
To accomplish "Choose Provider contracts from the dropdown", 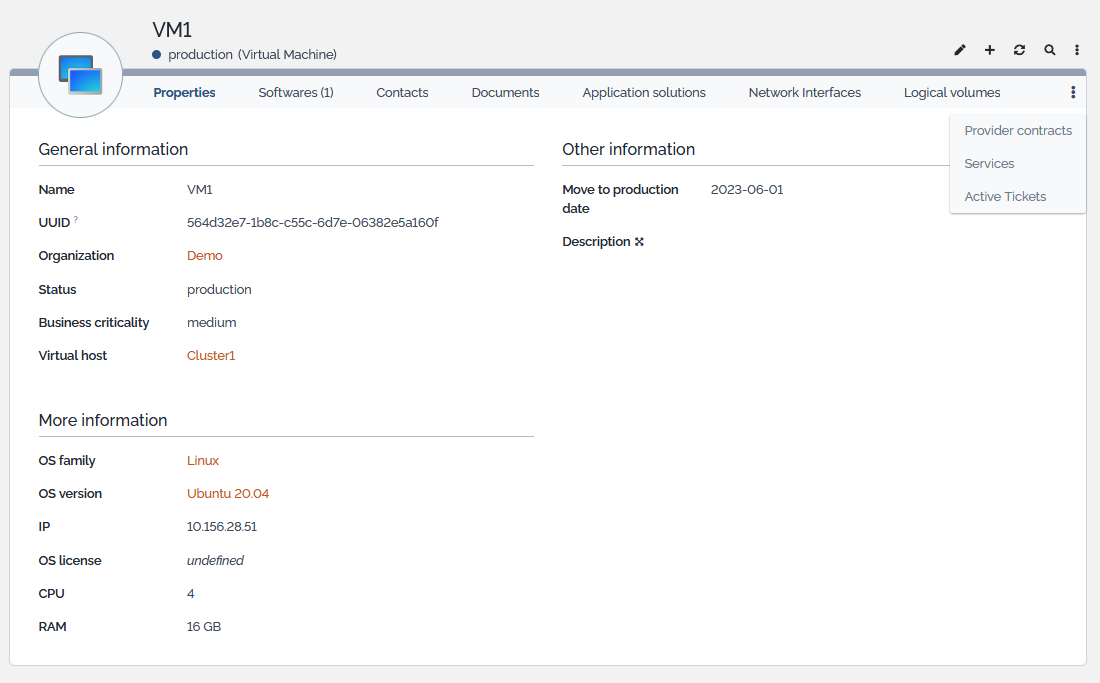I will (x=1018, y=131).
